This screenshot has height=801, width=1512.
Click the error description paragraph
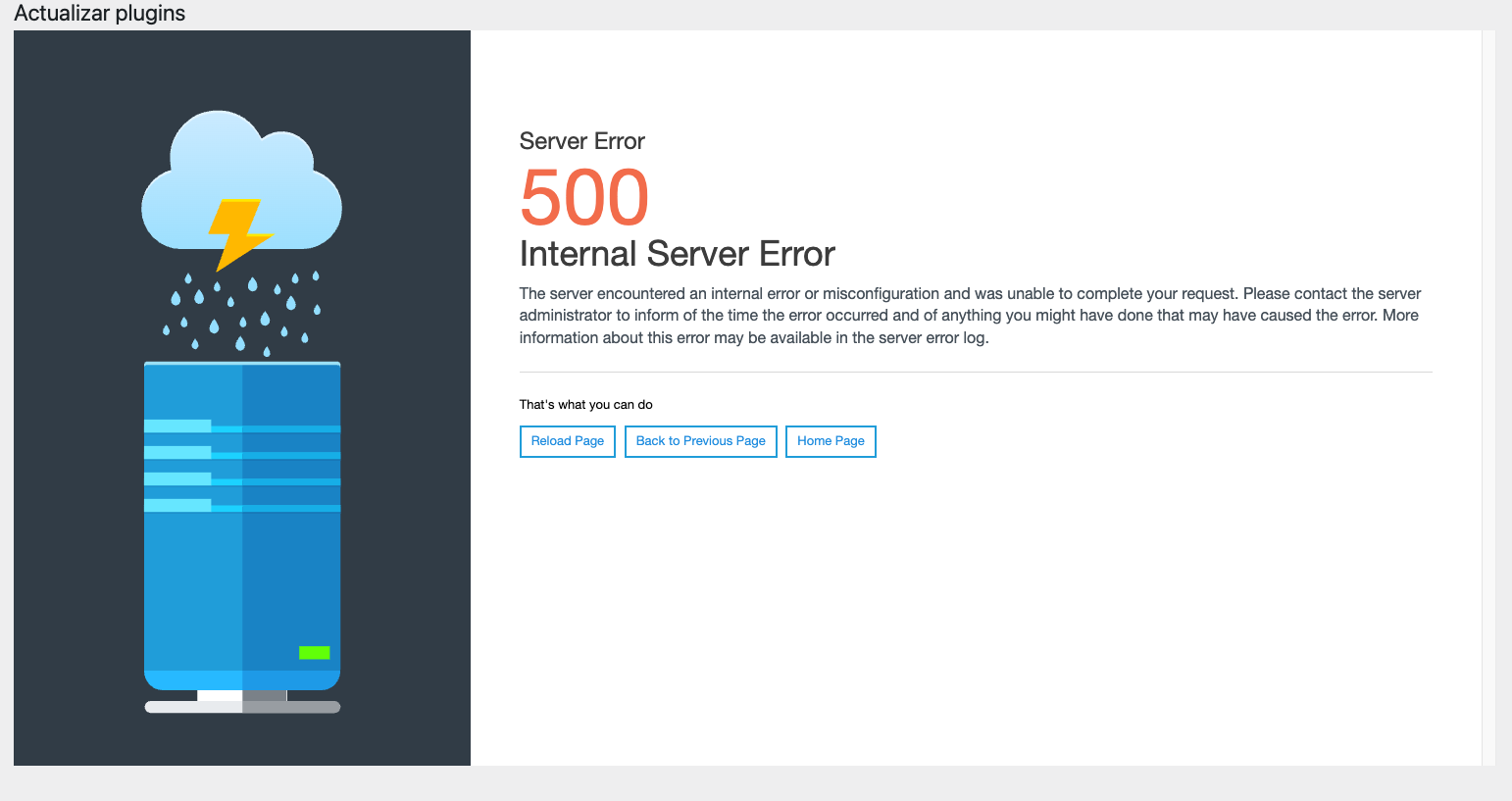click(970, 316)
